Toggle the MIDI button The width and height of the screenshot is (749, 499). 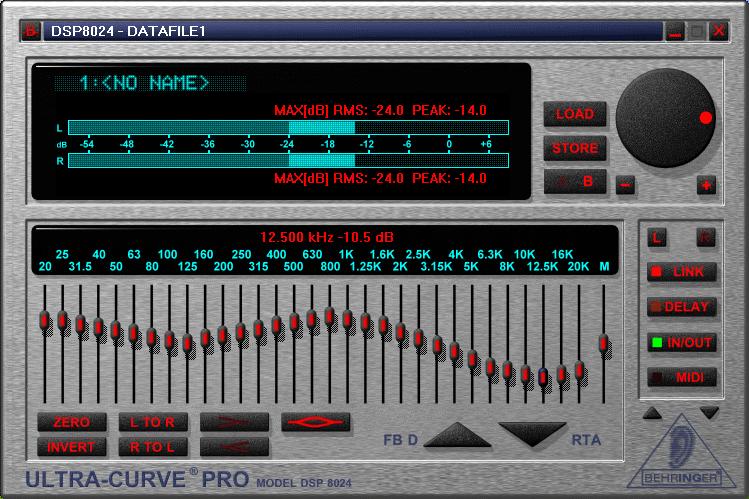click(682, 377)
